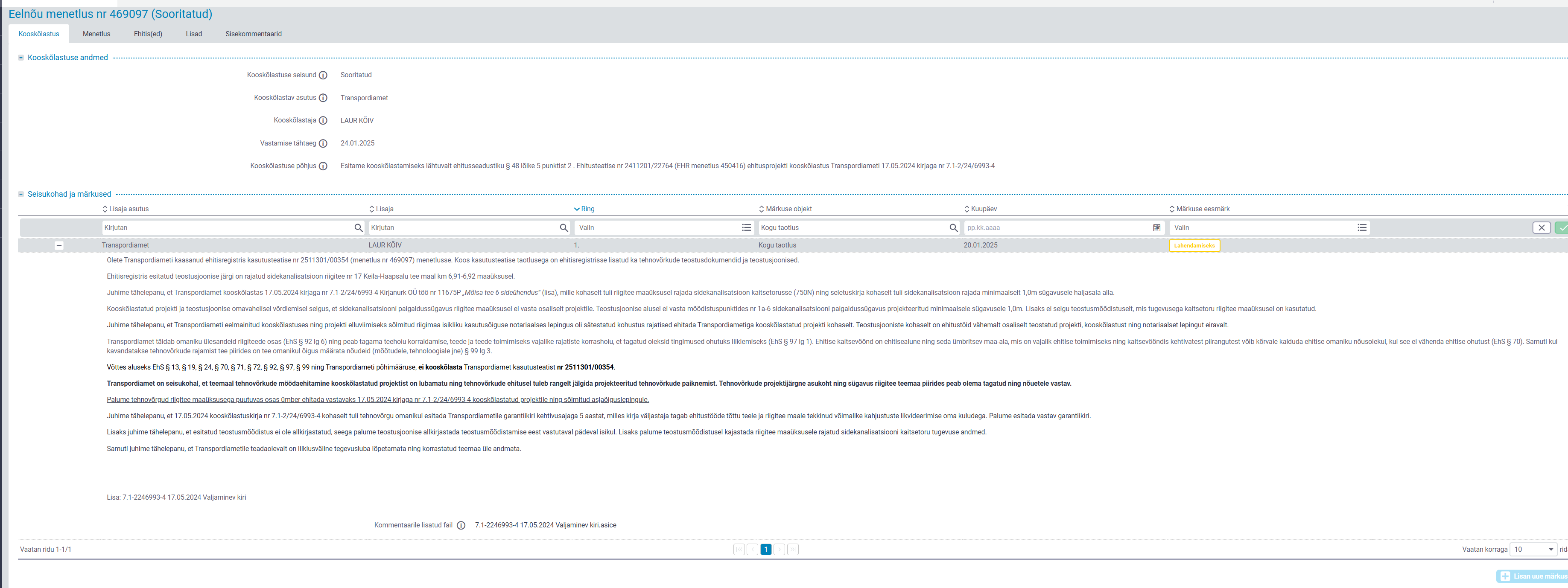
Task: Sort table by Lisaja asutus column
Action: point(126,209)
